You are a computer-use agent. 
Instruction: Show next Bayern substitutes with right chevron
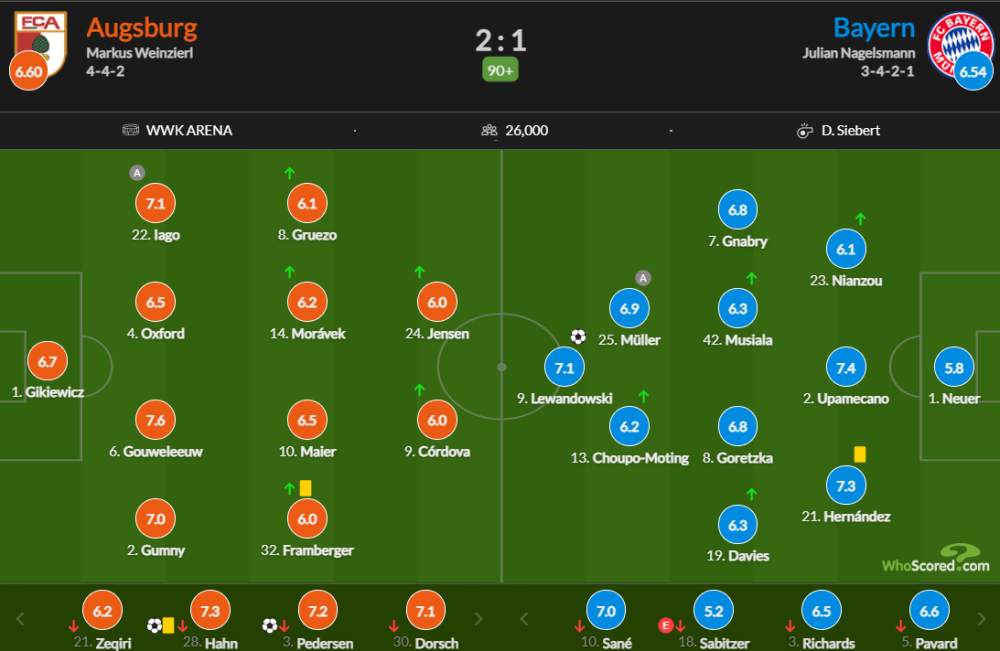982,618
